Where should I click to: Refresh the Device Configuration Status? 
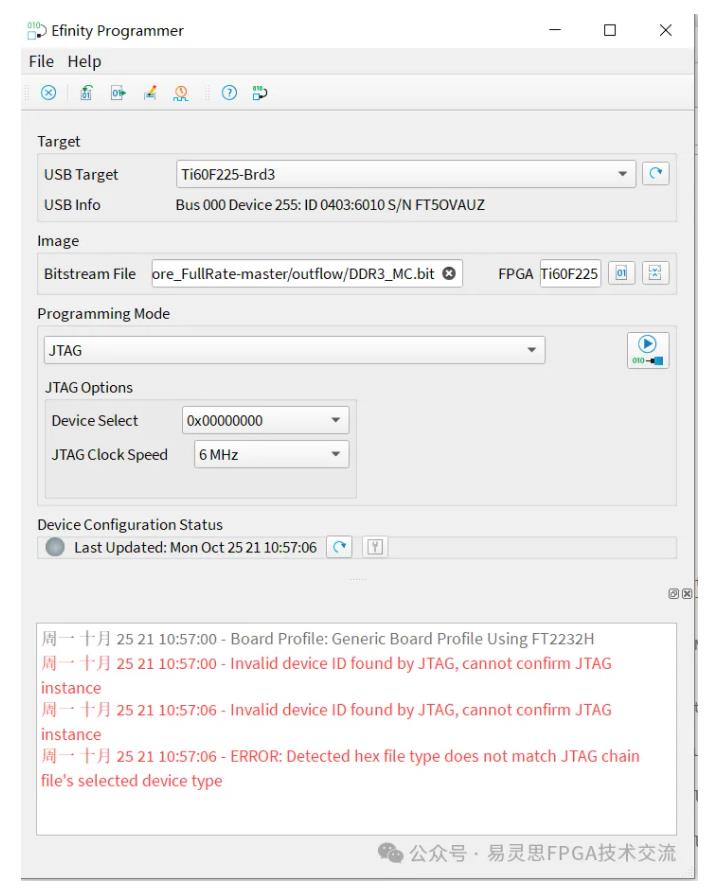point(341,547)
